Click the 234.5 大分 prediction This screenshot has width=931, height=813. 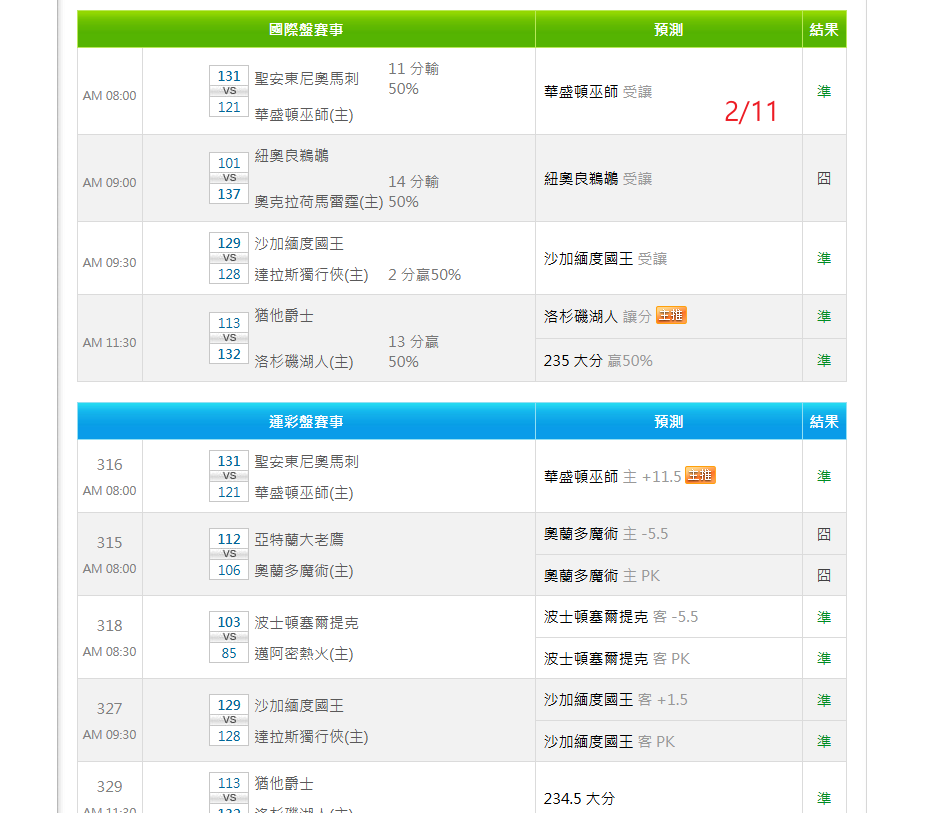click(579, 798)
